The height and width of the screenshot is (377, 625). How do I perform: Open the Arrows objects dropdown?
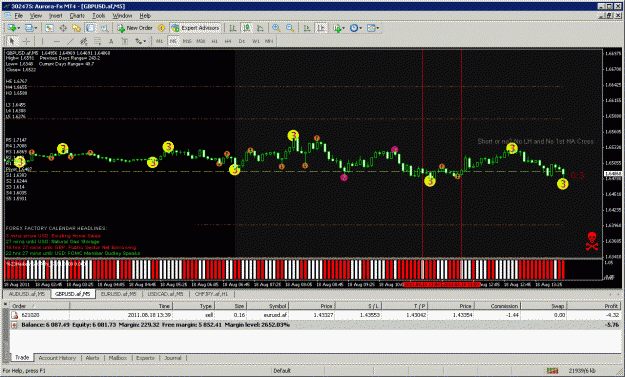coord(140,41)
